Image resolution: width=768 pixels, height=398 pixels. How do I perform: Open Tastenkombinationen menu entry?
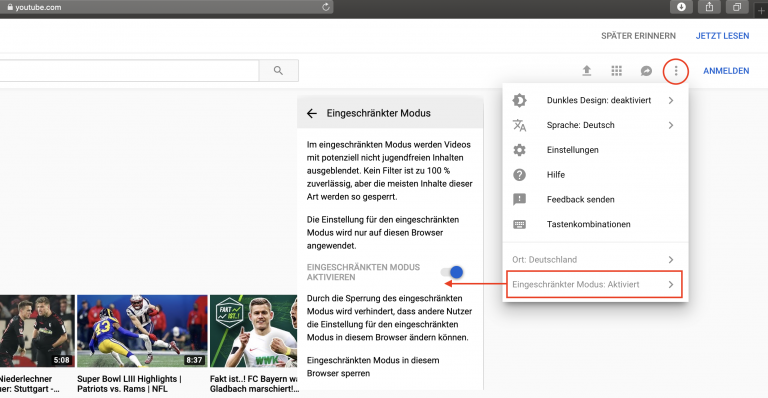pyautogui.click(x=595, y=224)
